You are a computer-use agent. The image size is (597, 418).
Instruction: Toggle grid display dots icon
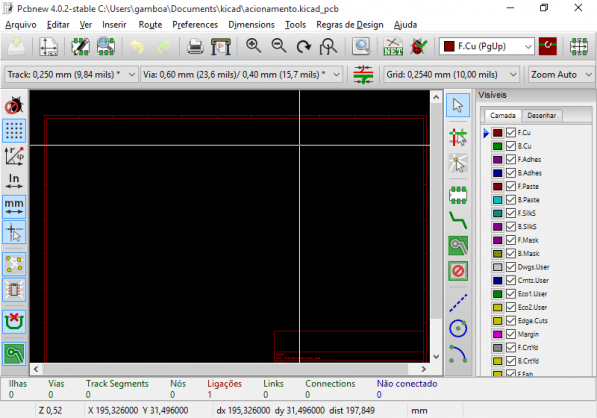[x=14, y=131]
